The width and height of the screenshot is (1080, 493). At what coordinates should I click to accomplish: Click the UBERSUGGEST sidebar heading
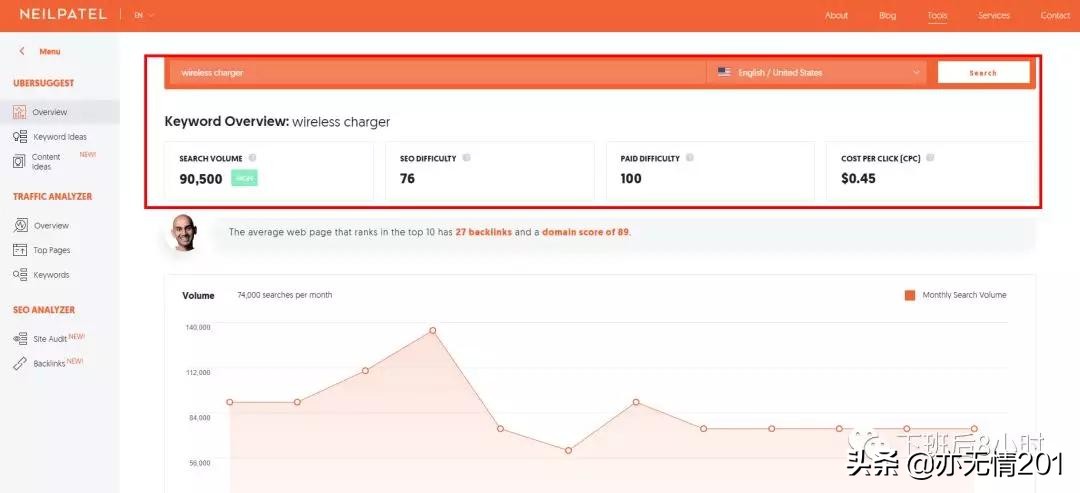(x=43, y=83)
